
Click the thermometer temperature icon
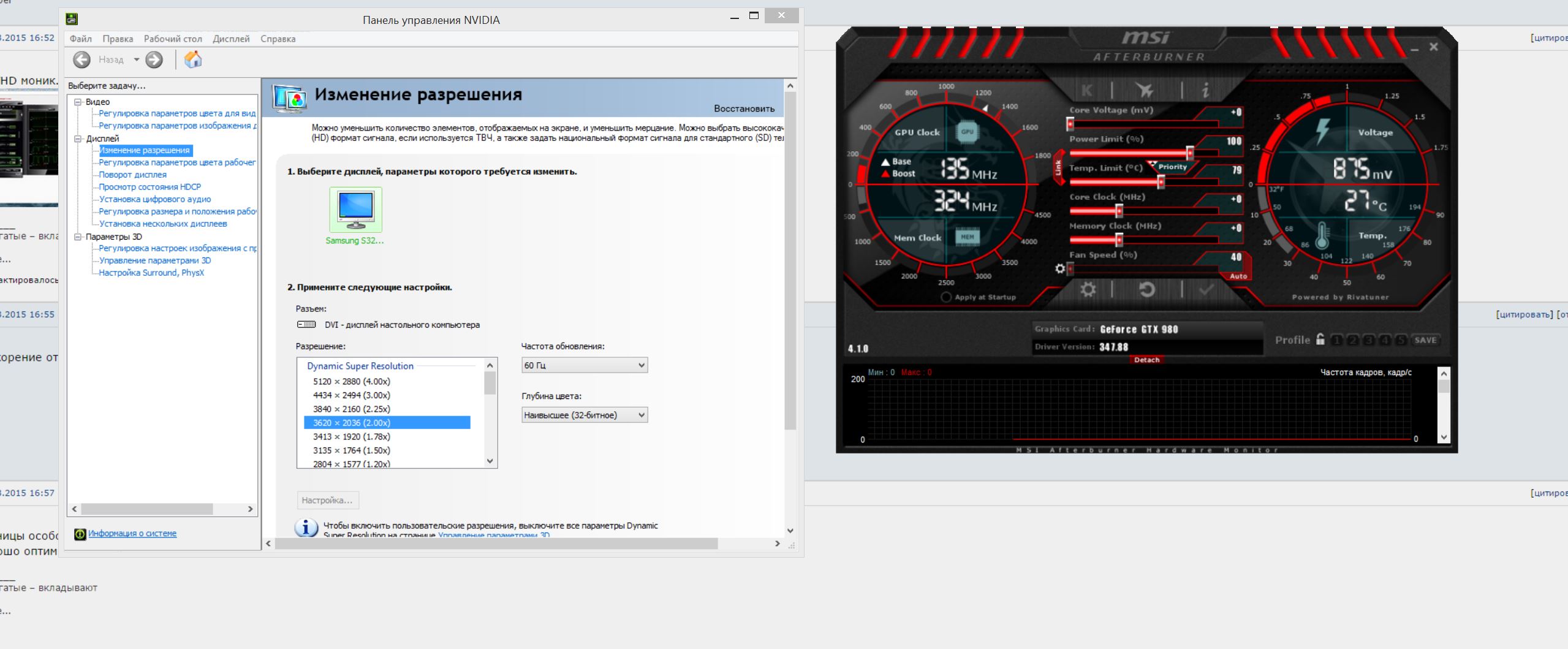1322,237
